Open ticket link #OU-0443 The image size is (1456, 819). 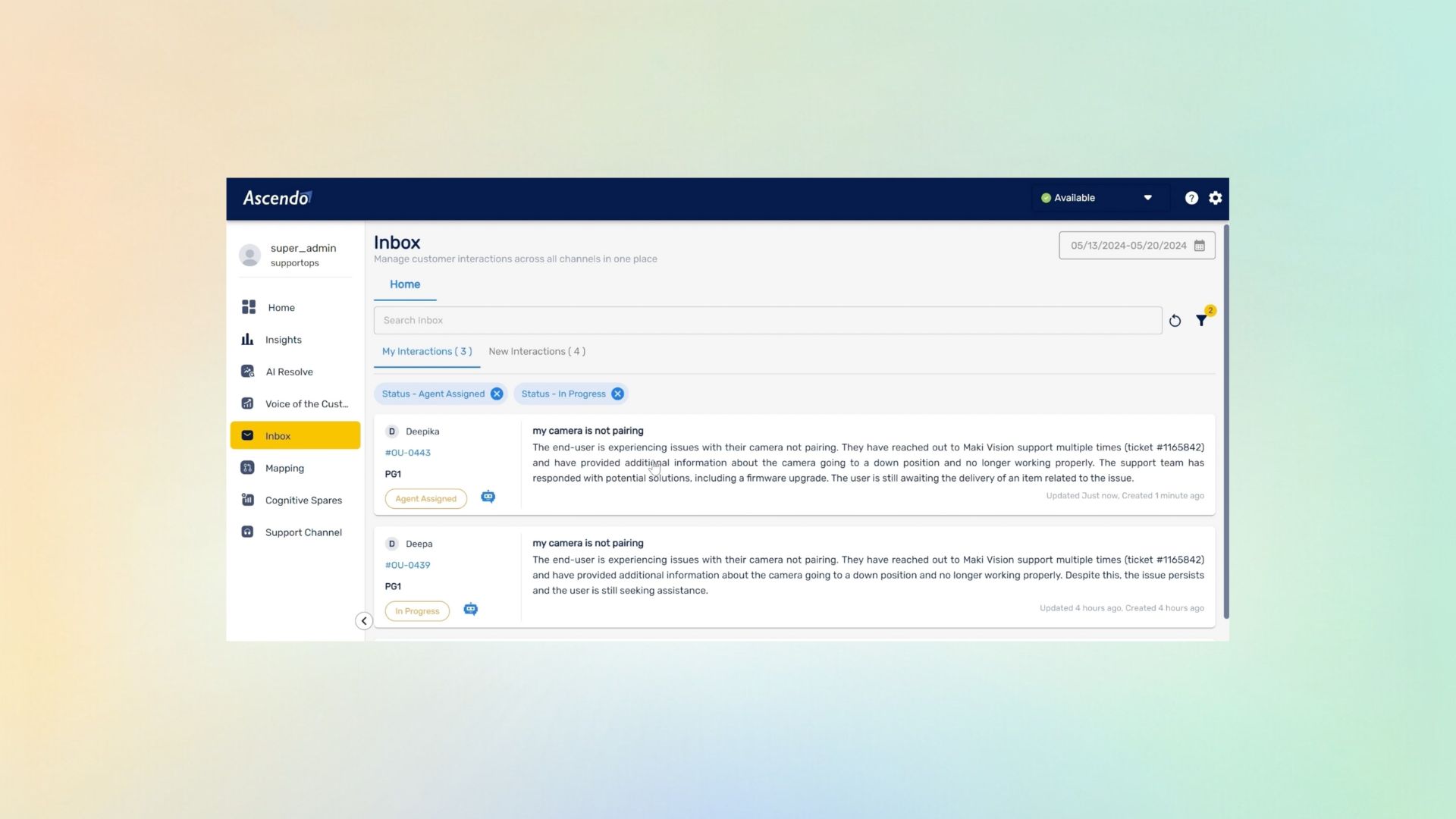tap(408, 453)
